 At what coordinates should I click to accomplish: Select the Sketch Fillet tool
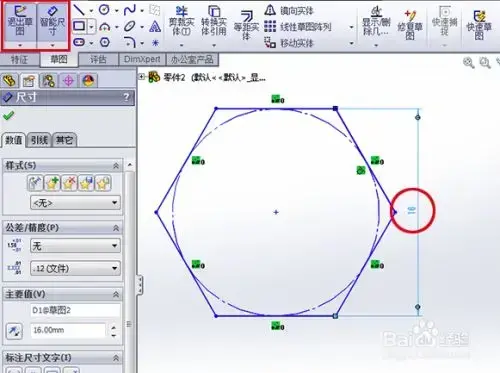(130, 42)
